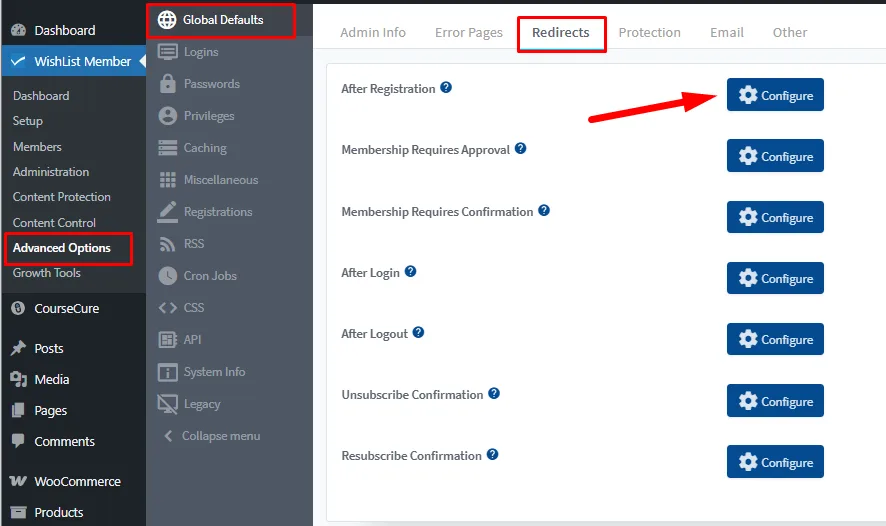Collapse the menu using chevron

coord(168,436)
